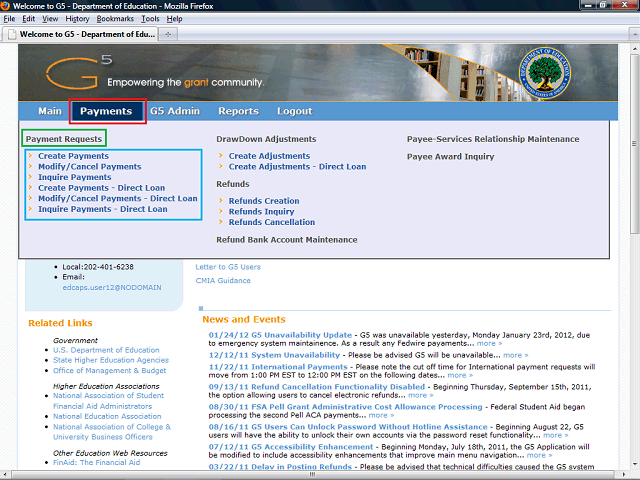Click arrow icon beside Create Adjustments
The height and width of the screenshot is (480, 640).
220,156
